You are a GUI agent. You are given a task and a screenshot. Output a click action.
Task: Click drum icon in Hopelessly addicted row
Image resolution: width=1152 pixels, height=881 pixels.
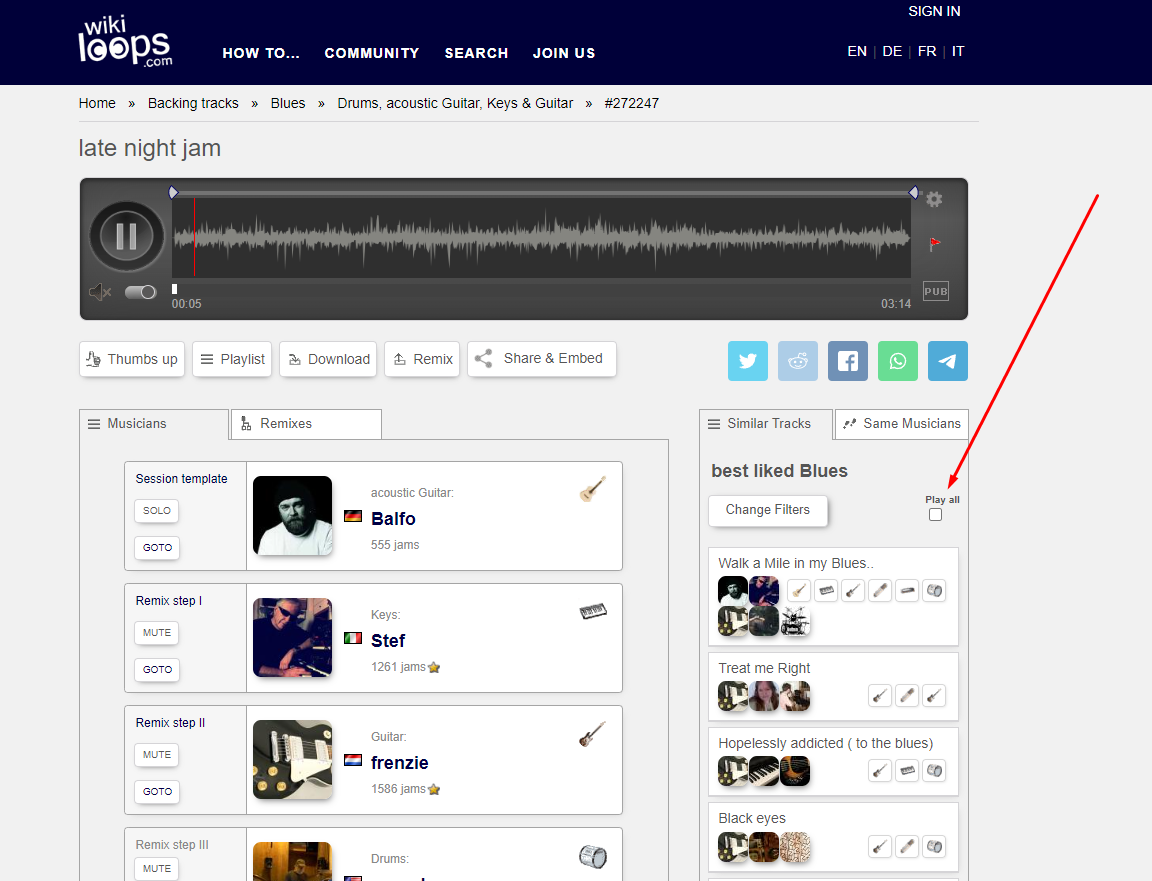click(x=934, y=771)
